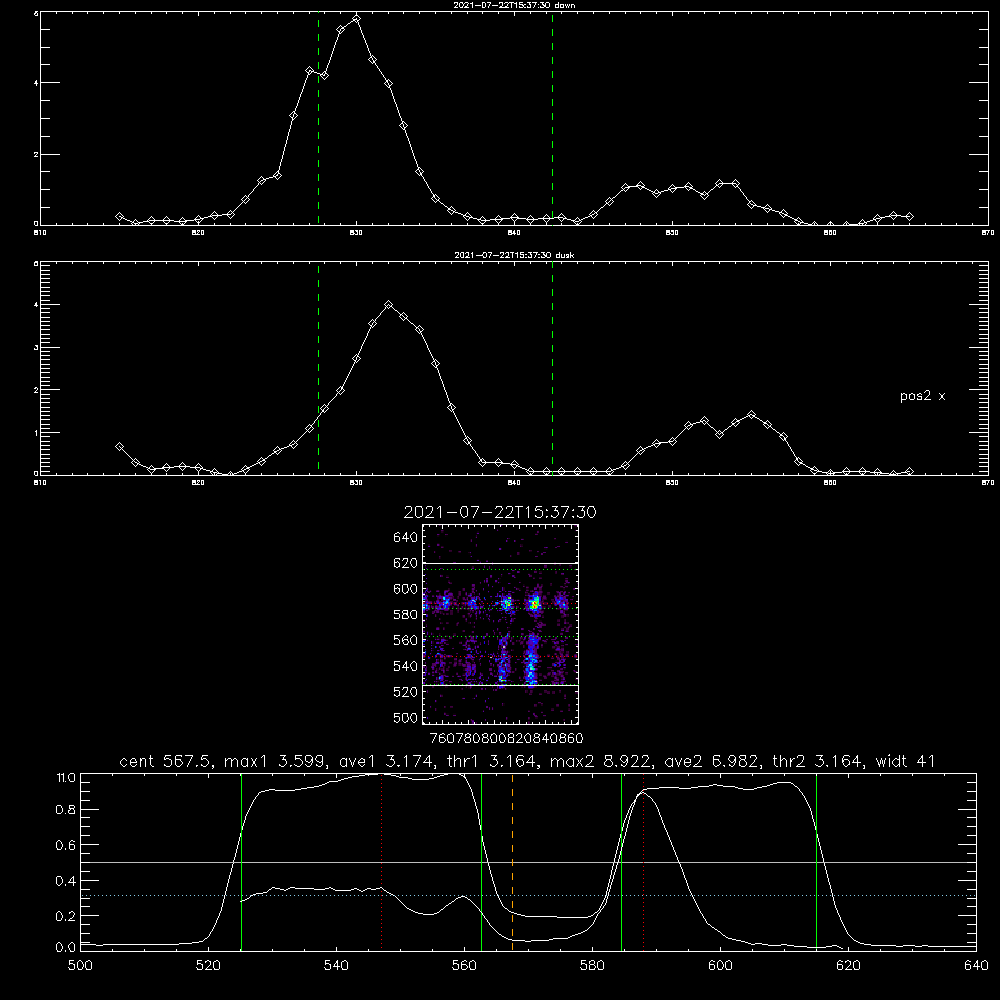Click the '0.2' y-axis label of bottom plot

(x=66, y=916)
